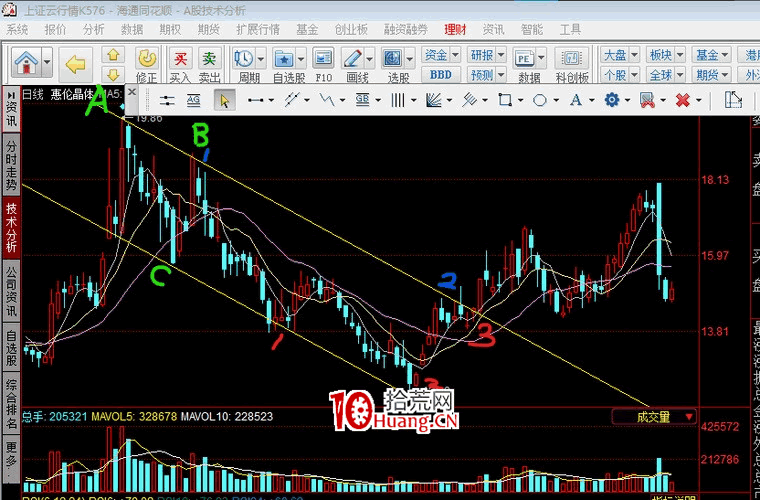Go back with the yellow left arrow

76,64
